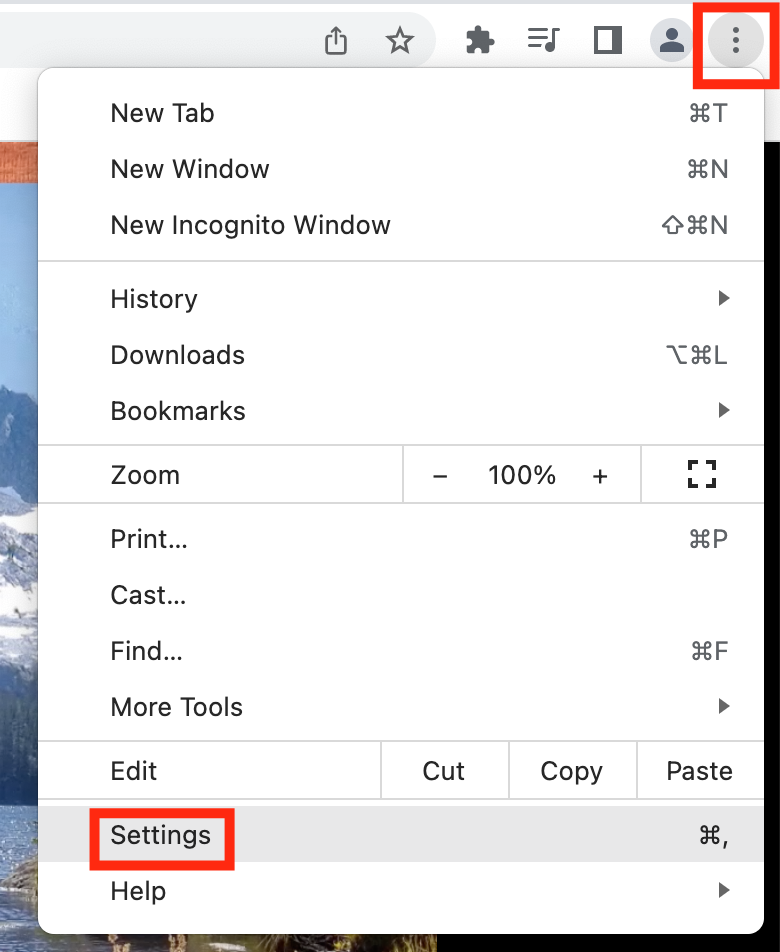This screenshot has height=952, width=780.
Task: Expand the Help submenu
Action: tap(401, 891)
